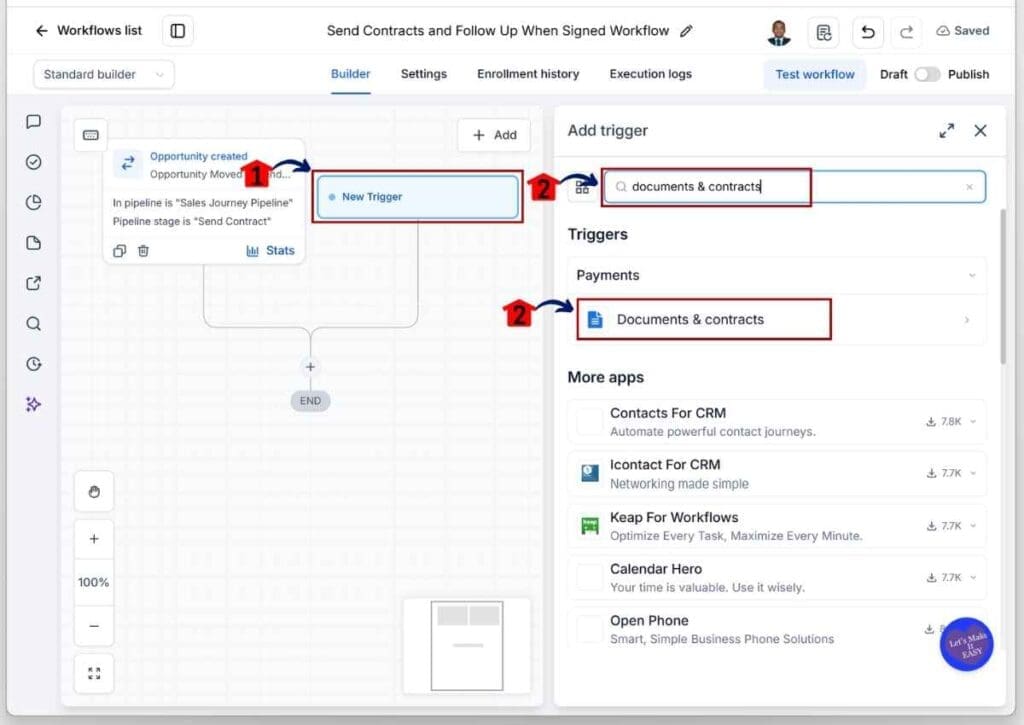Open the user profile avatar
The width and height of the screenshot is (1024, 725).
(778, 32)
